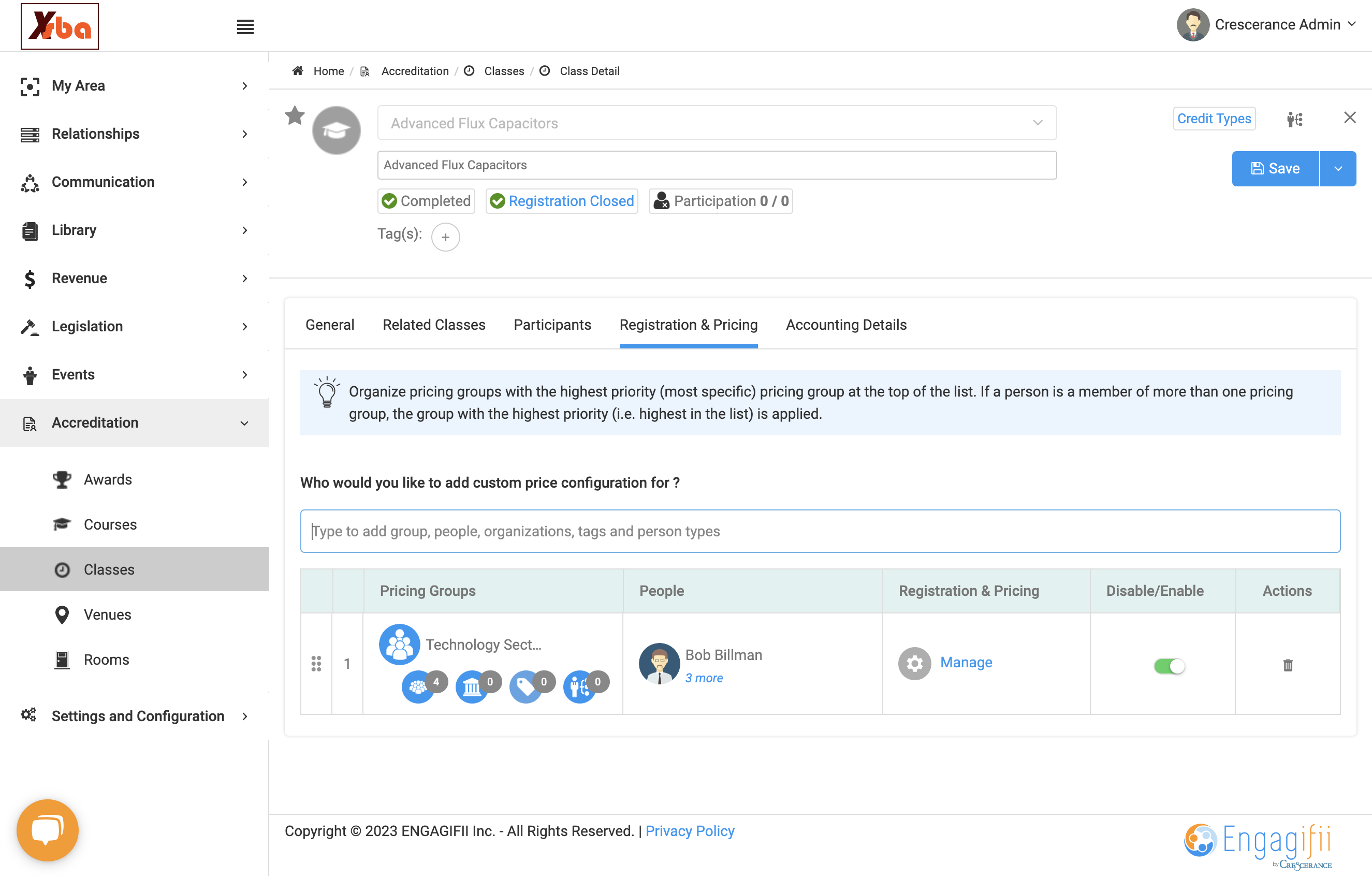Focus the pricing group search field
This screenshot has width=1372, height=878.
[820, 531]
